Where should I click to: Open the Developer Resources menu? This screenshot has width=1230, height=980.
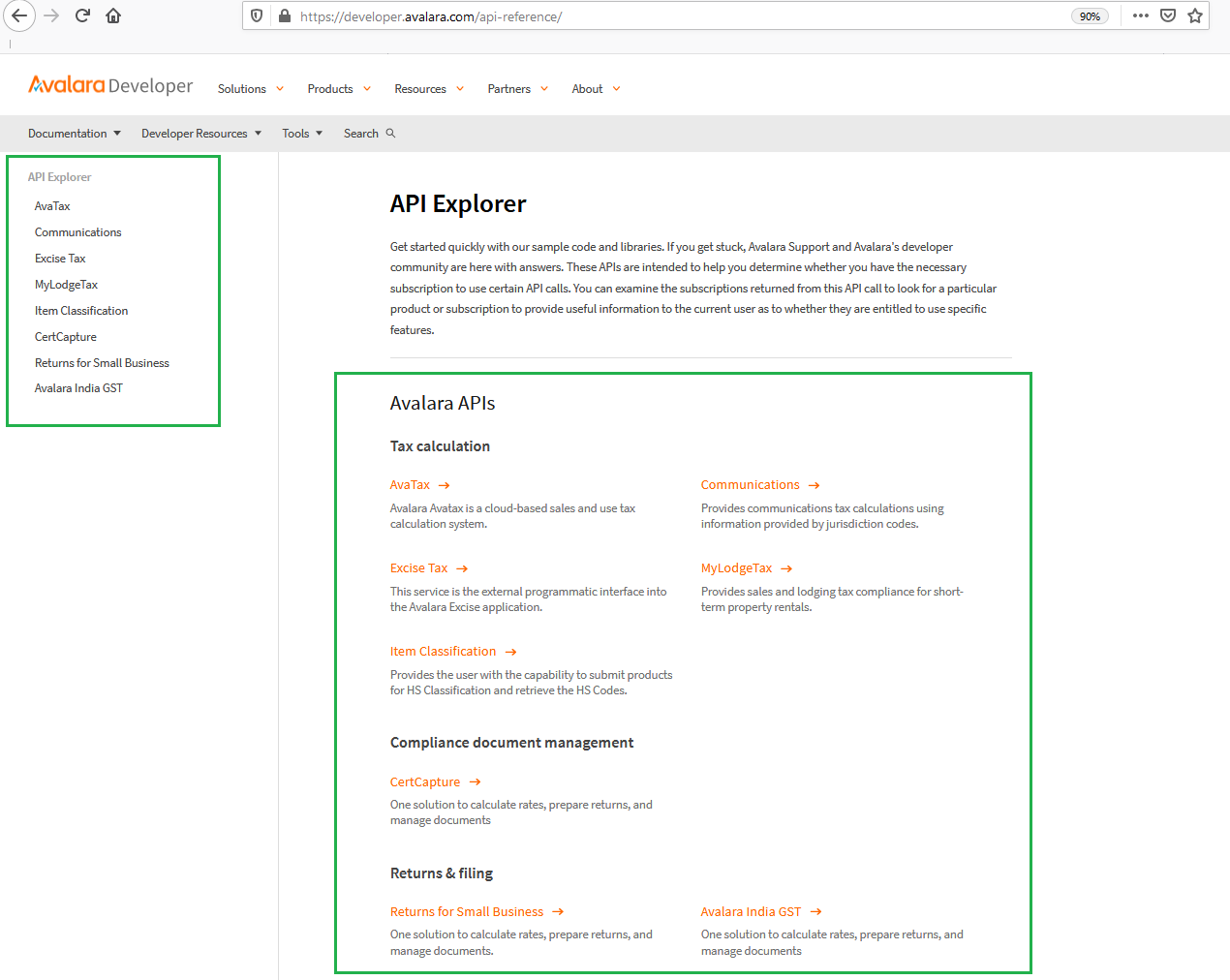(200, 134)
